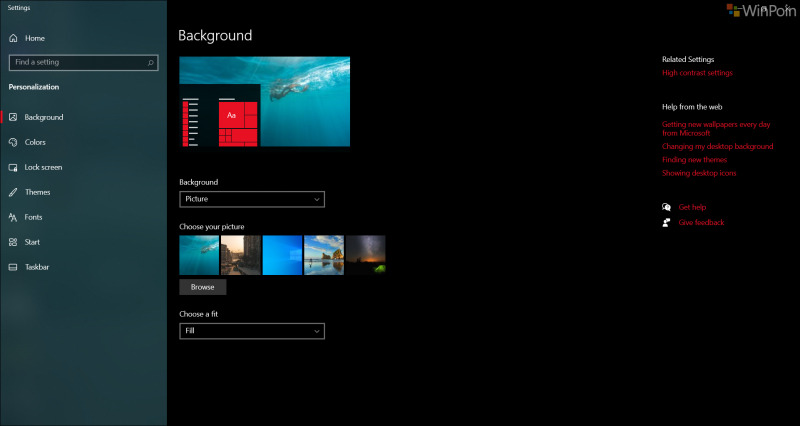Screen dimensions: 800x426
Task: Open the Background type dropdown showing Picture
Action: (252, 199)
